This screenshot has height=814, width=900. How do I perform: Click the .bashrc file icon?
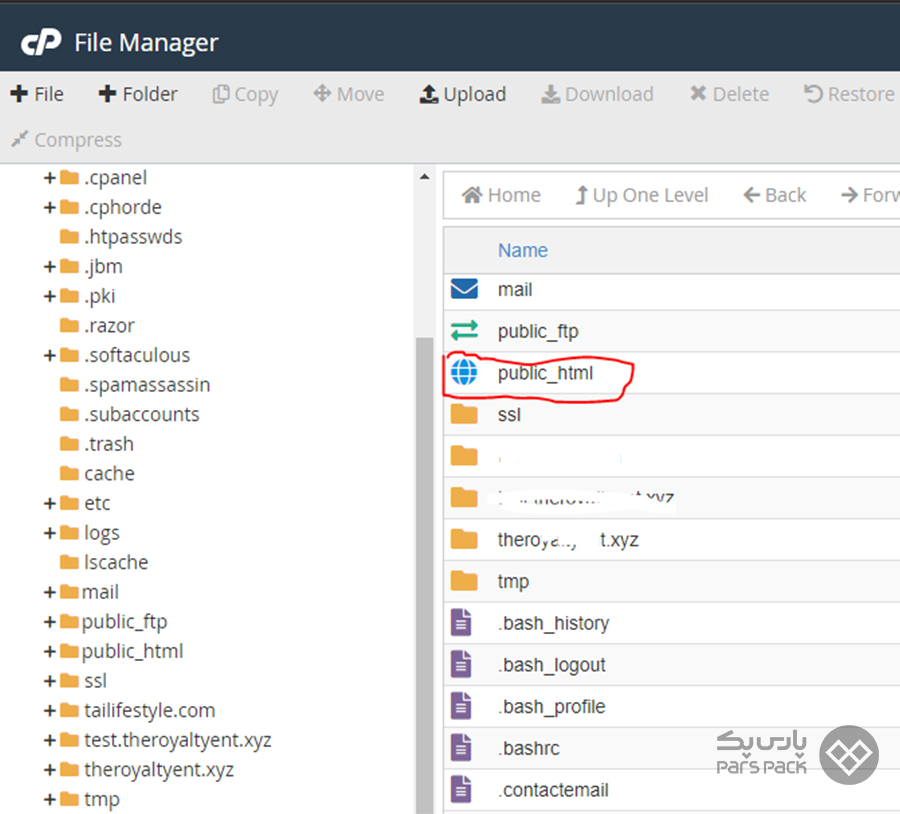click(x=461, y=748)
